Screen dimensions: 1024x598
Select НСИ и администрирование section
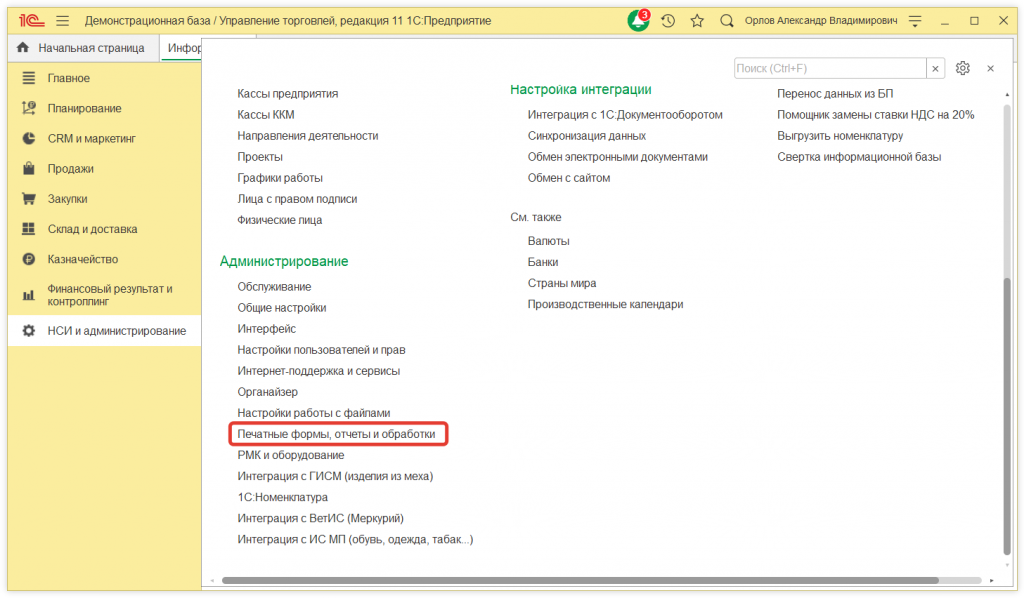click(x=116, y=331)
